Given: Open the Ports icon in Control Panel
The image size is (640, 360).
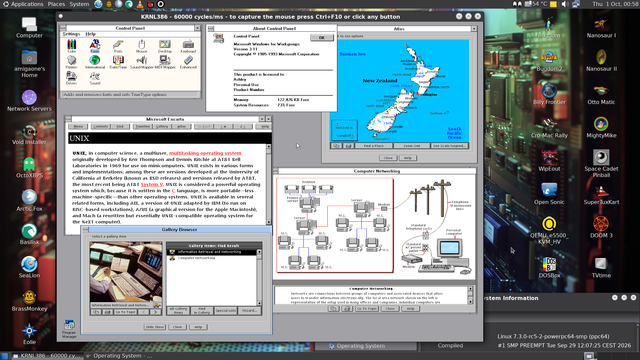Looking at the screenshot, I should (118, 46).
